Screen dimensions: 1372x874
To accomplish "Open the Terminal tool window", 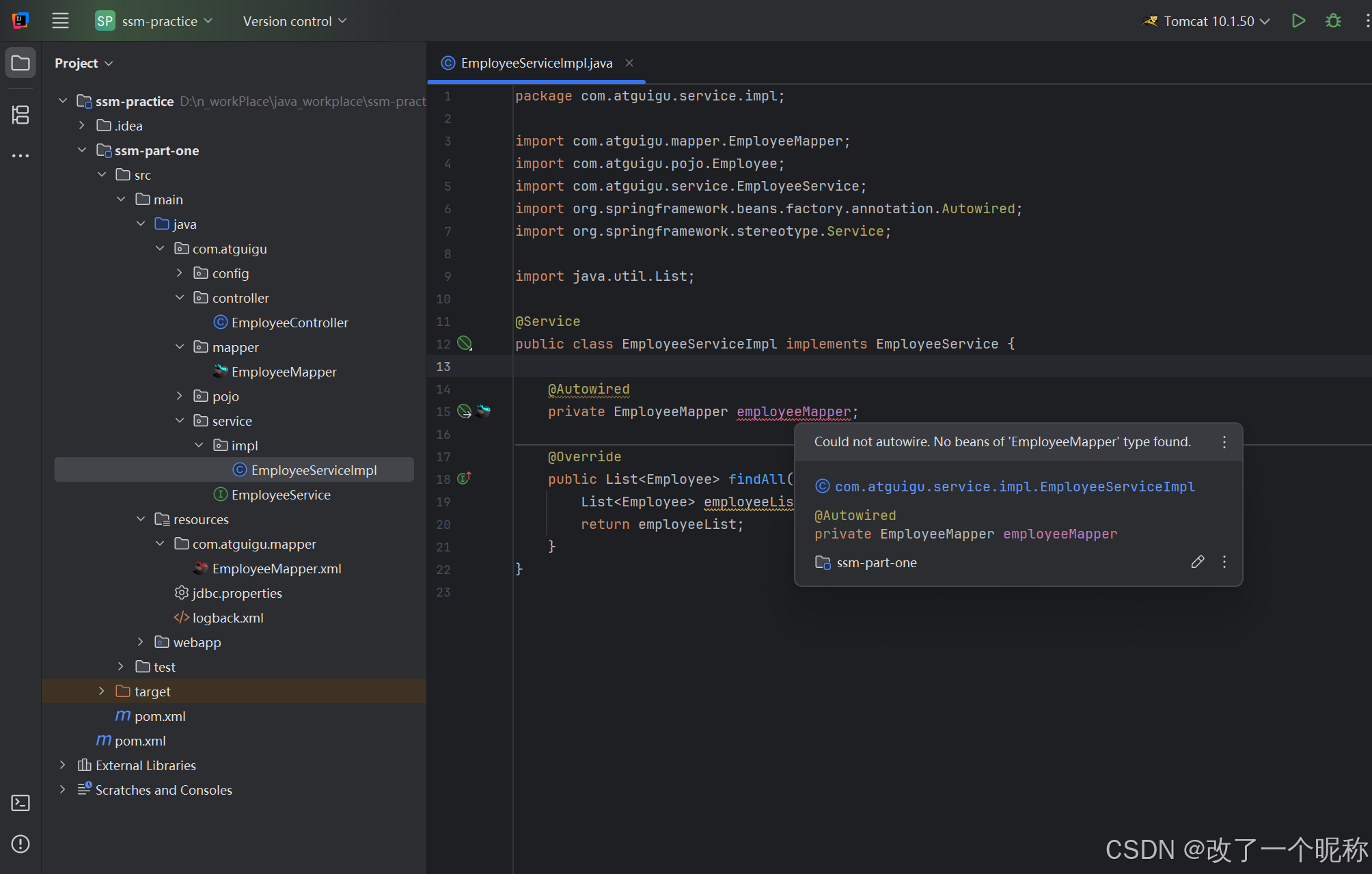I will 20,803.
